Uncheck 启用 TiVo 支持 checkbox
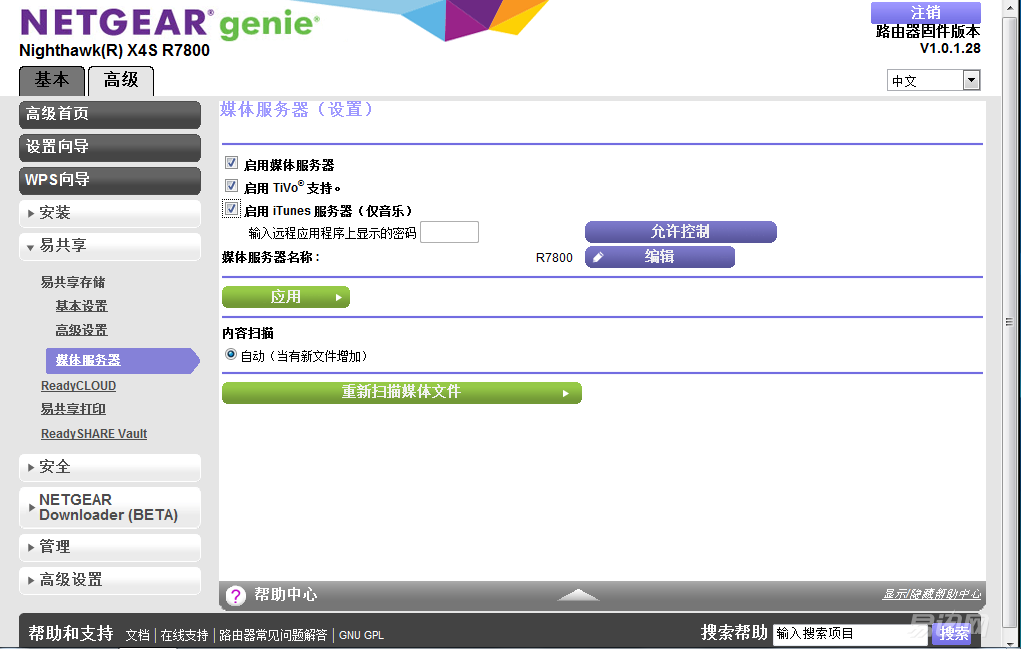 pos(231,186)
